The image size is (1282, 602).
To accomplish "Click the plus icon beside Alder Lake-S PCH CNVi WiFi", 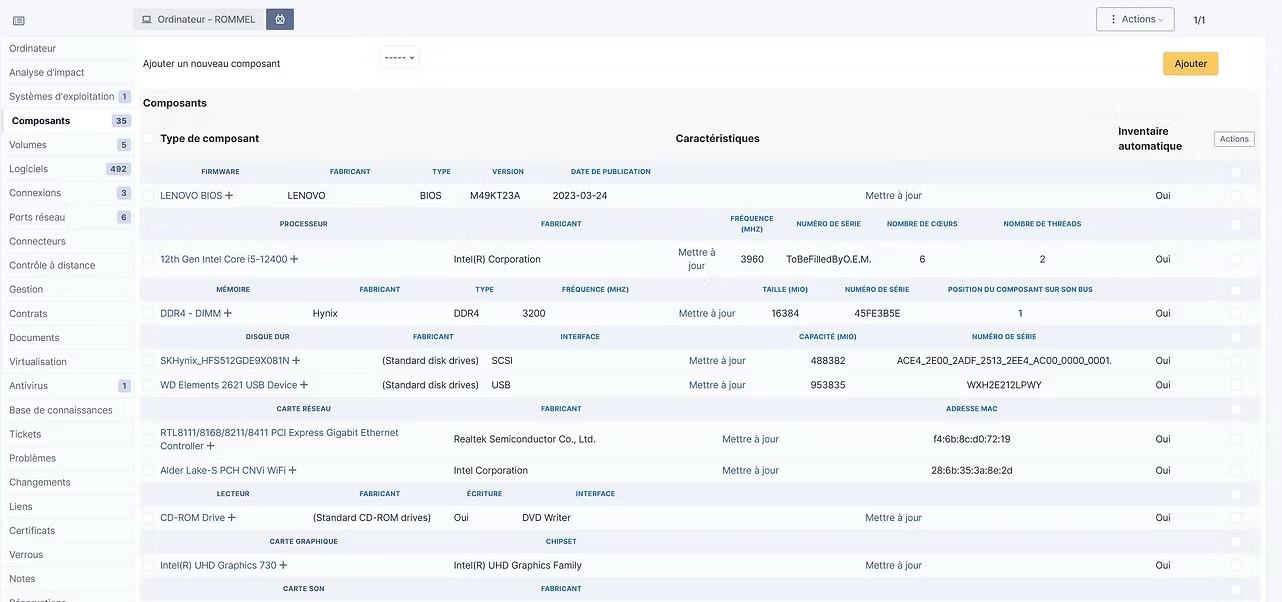I will click(x=292, y=470).
